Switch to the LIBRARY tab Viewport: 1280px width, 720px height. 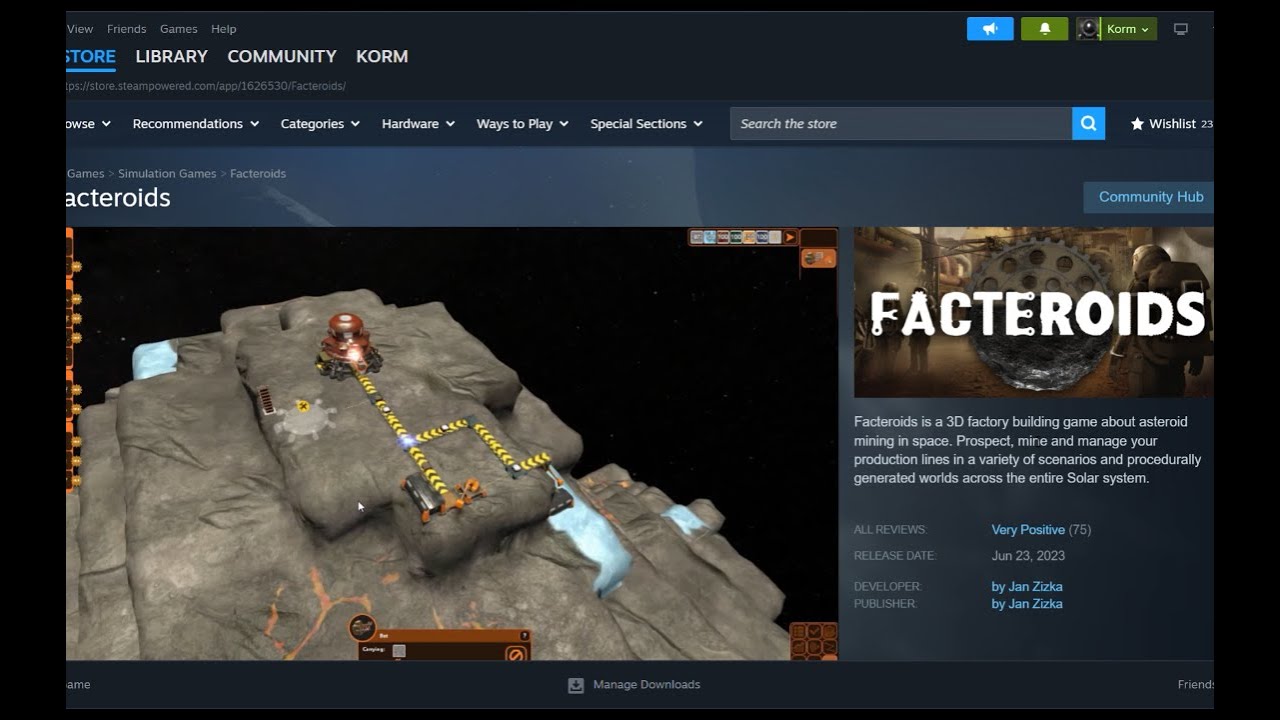(x=172, y=57)
